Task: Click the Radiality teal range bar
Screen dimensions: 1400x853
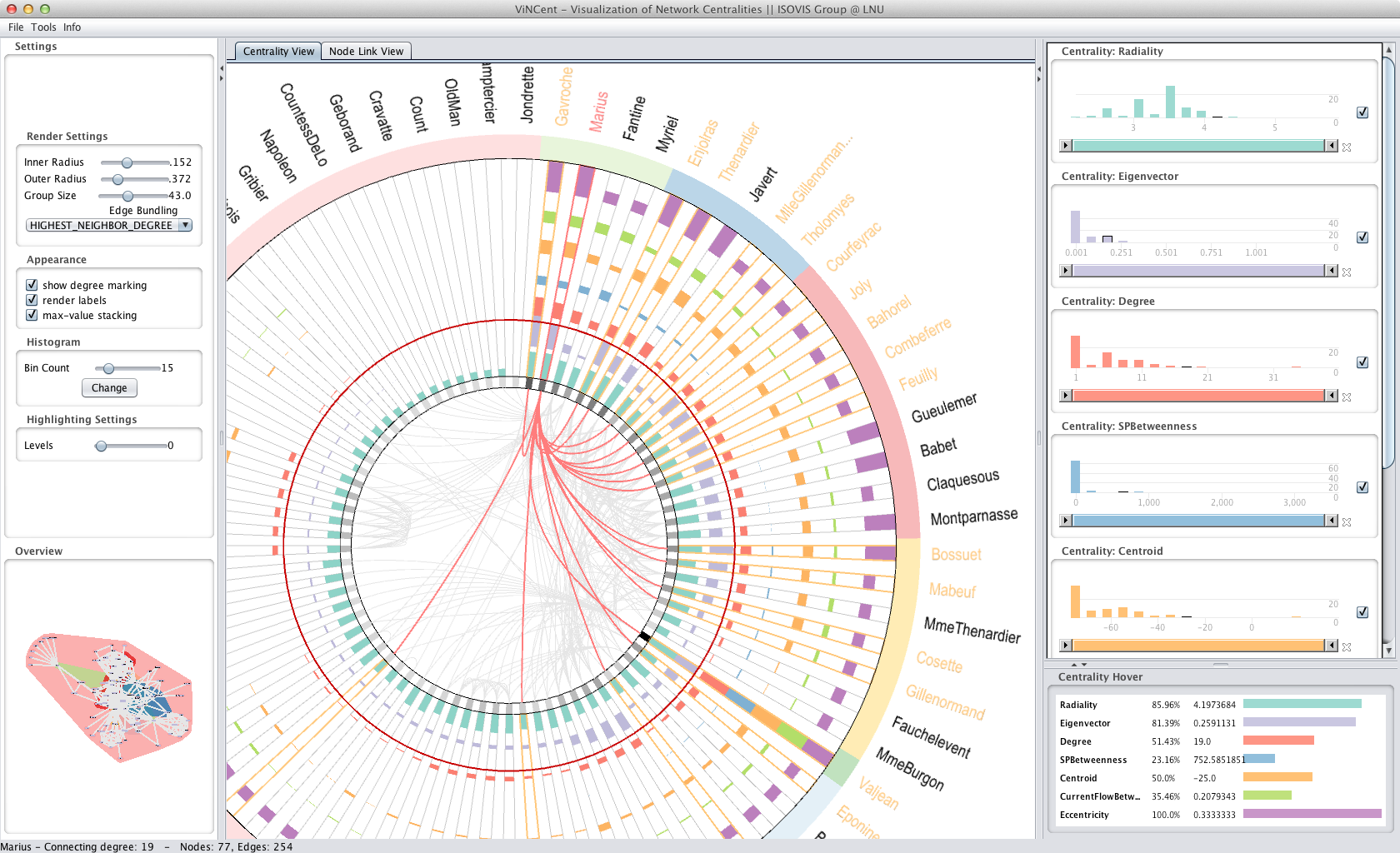Action: (x=1198, y=146)
